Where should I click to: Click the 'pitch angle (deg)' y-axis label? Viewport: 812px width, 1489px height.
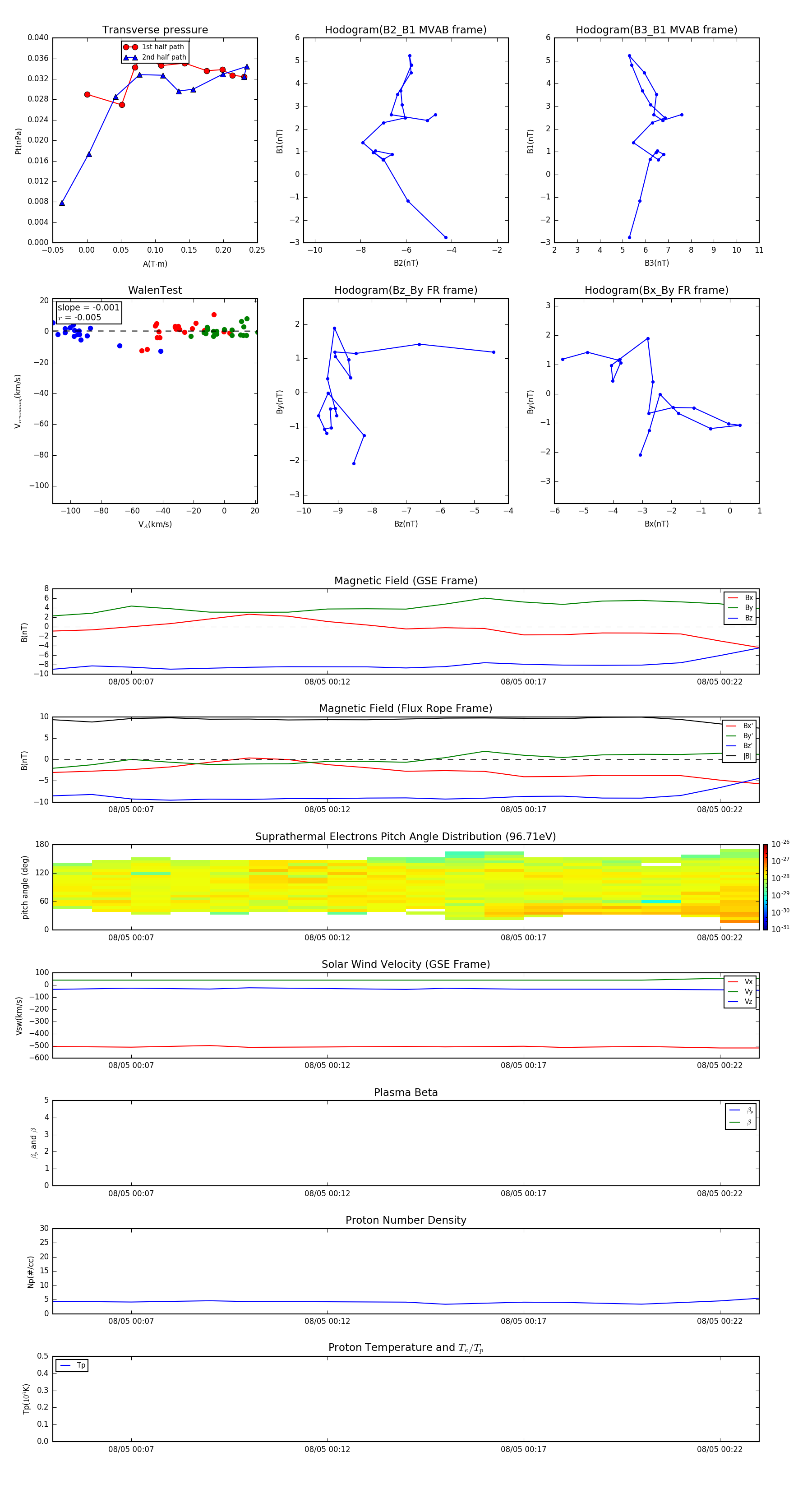[x=25, y=887]
